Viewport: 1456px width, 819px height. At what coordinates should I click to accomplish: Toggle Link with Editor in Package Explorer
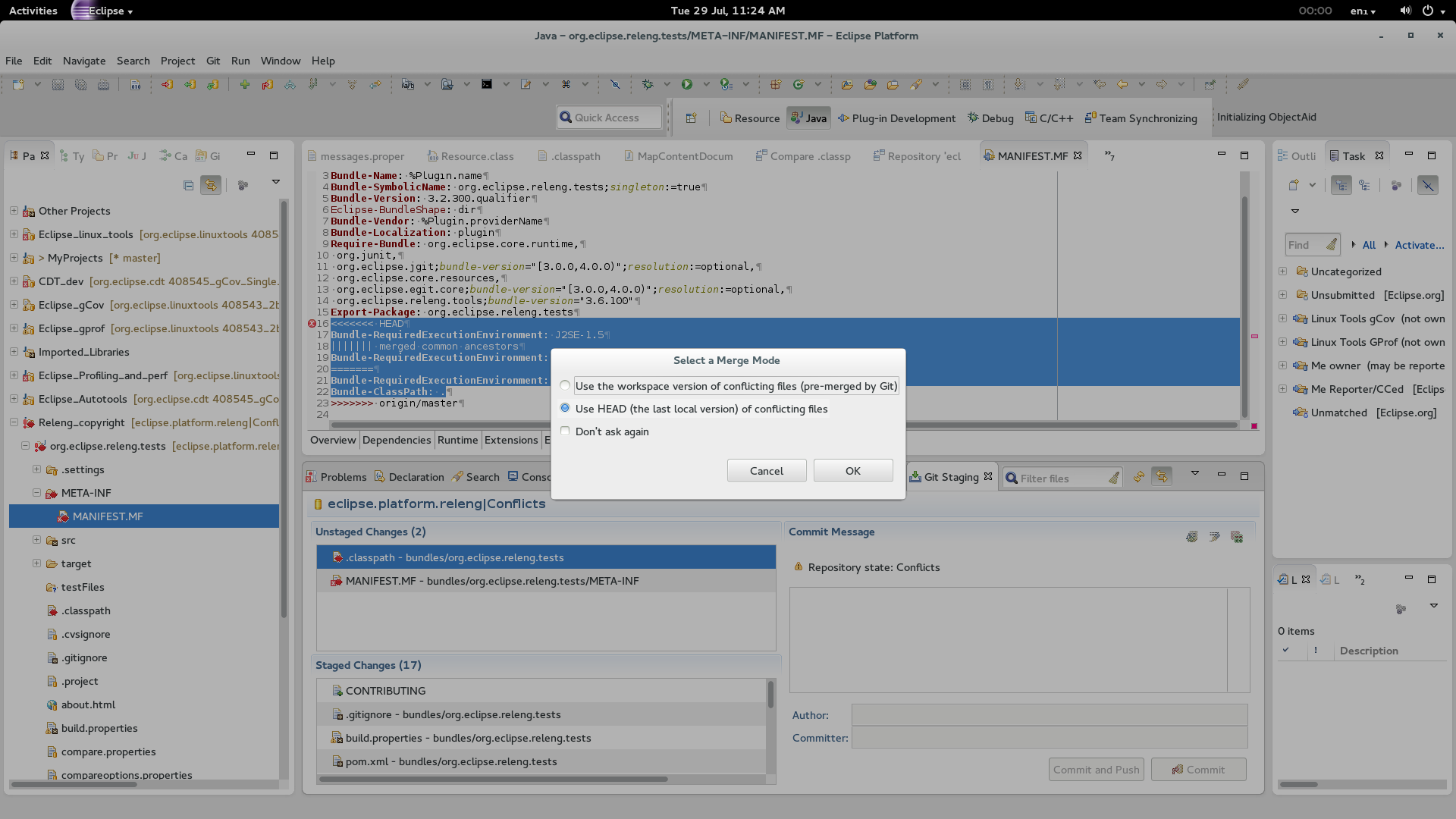[211, 185]
